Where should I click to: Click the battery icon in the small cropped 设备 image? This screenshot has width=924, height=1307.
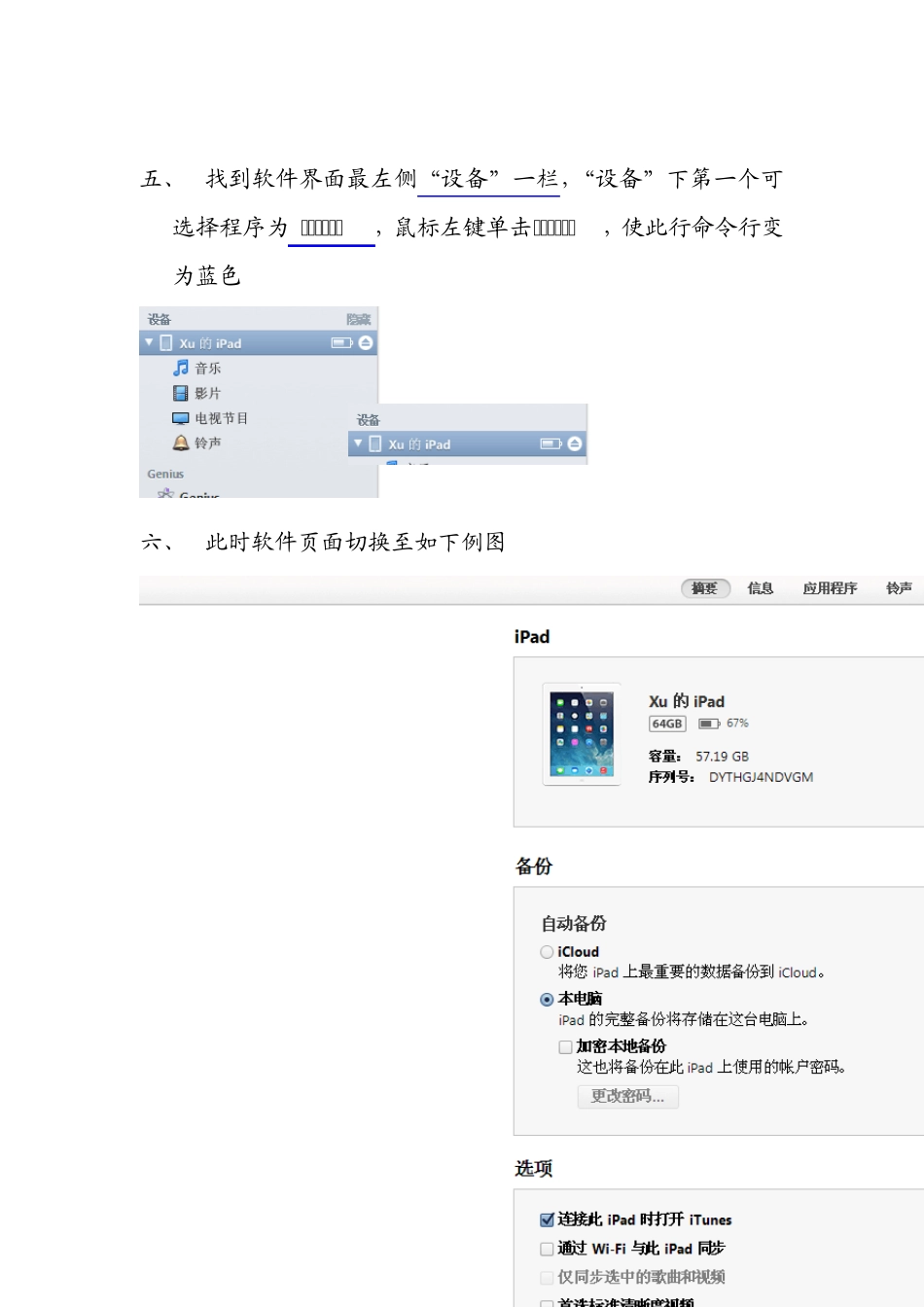pyautogui.click(x=551, y=443)
